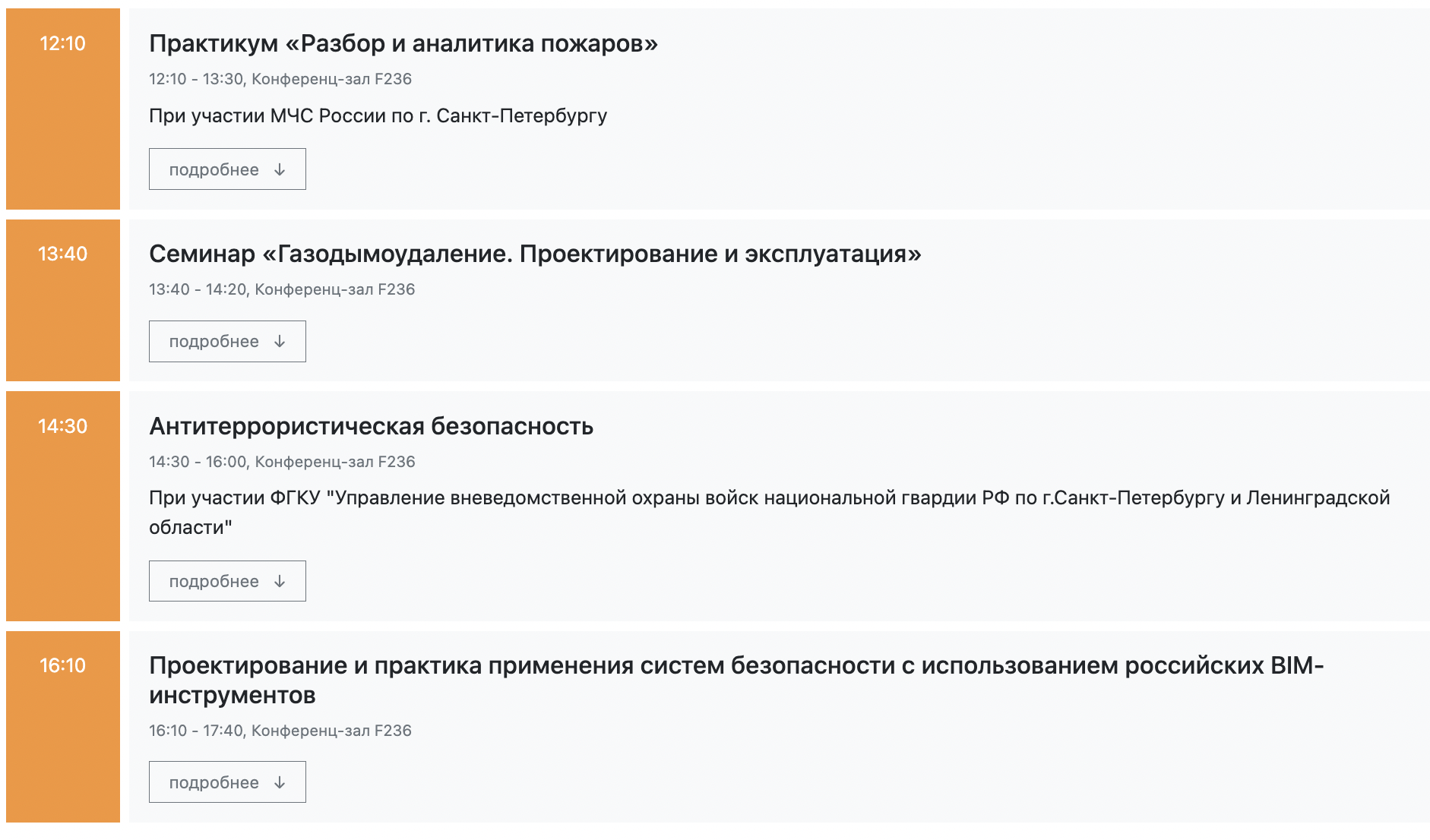Click the 13:40 - 14:20 Конференц-зал F236 line
This screenshot has height=840, width=1430.
(281, 289)
